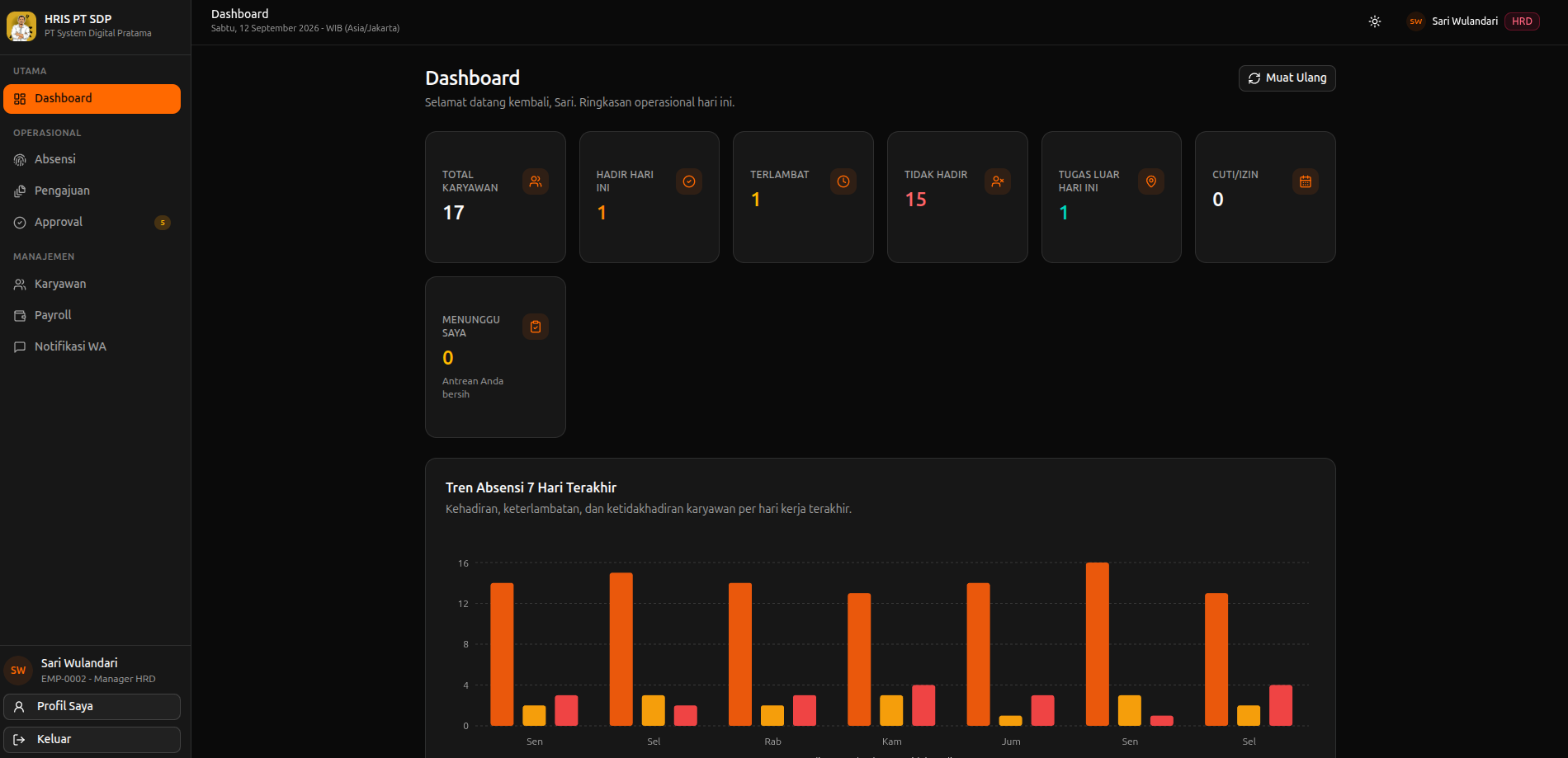Click the Menunggu Saya clipboard icon
Screen dimensions: 1568x758
536,327
